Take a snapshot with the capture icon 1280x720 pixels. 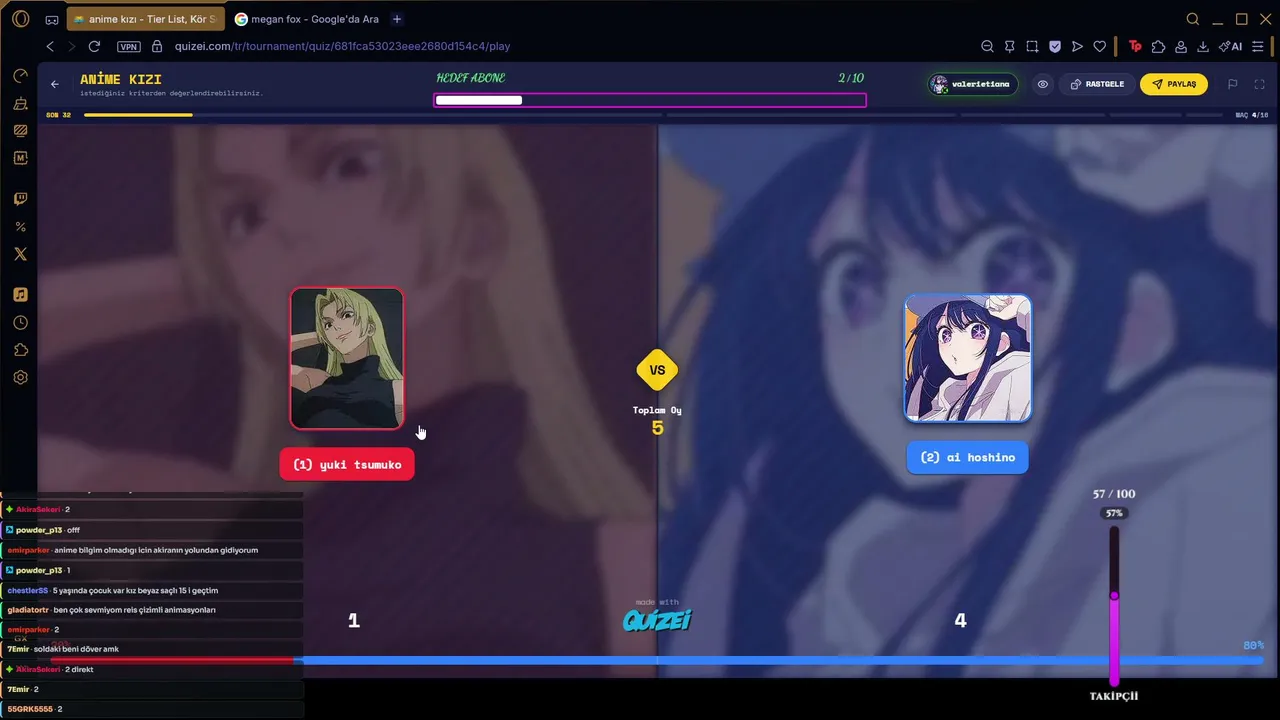[x=1032, y=46]
